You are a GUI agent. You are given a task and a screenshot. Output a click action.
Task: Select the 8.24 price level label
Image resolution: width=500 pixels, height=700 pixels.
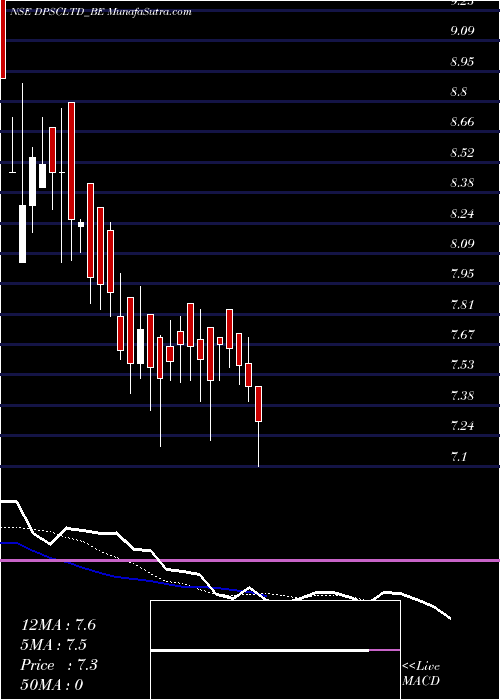462,213
